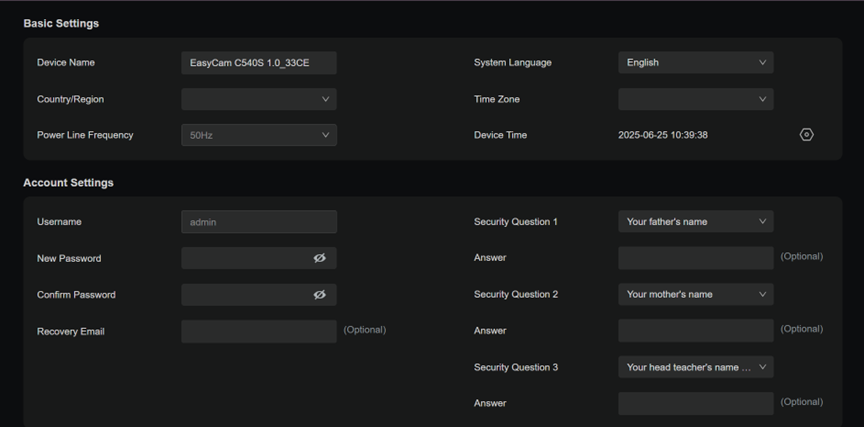
Task: Open the Power Line Frequency 50Hz dropdown
Action: (259, 135)
